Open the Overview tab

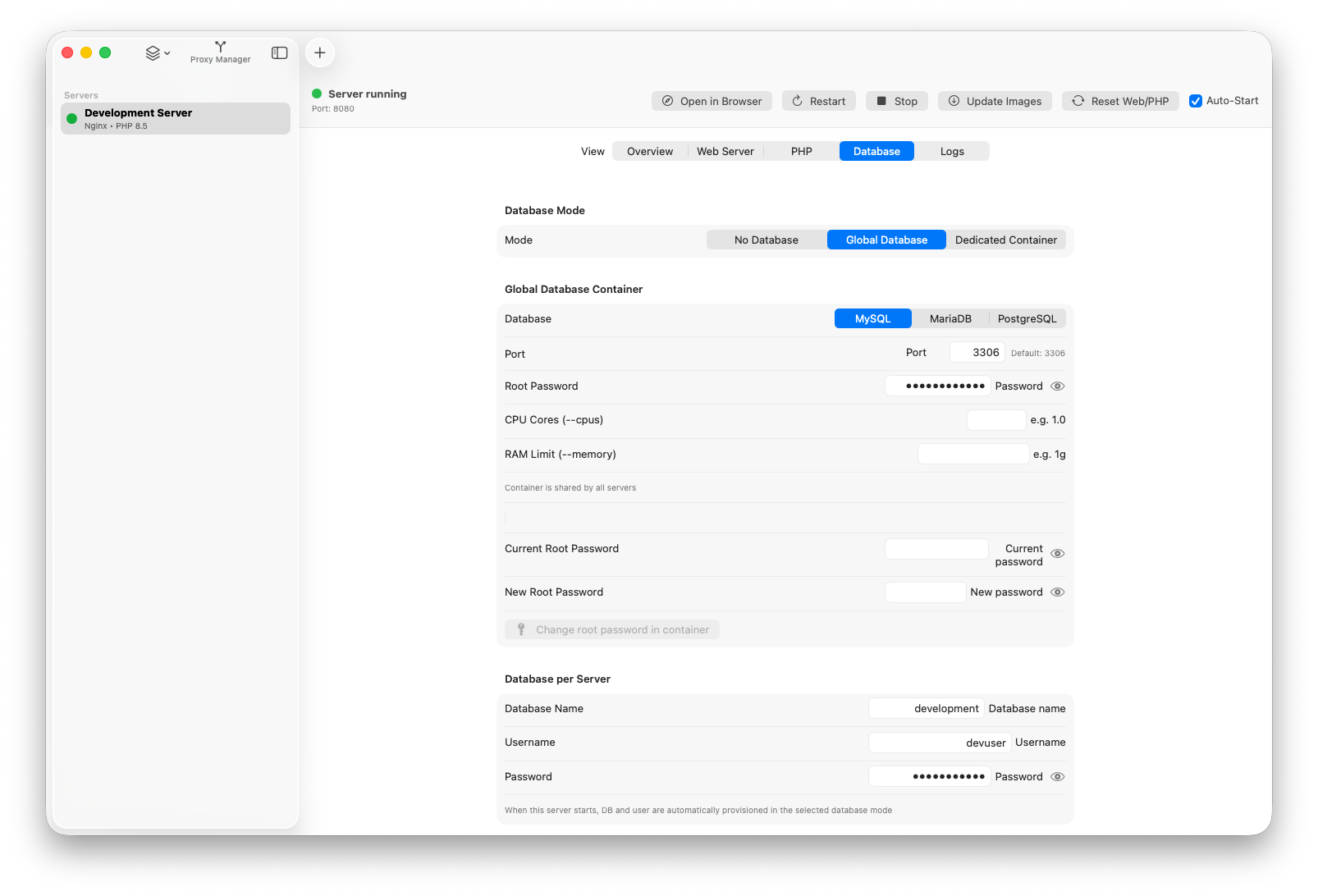click(649, 151)
